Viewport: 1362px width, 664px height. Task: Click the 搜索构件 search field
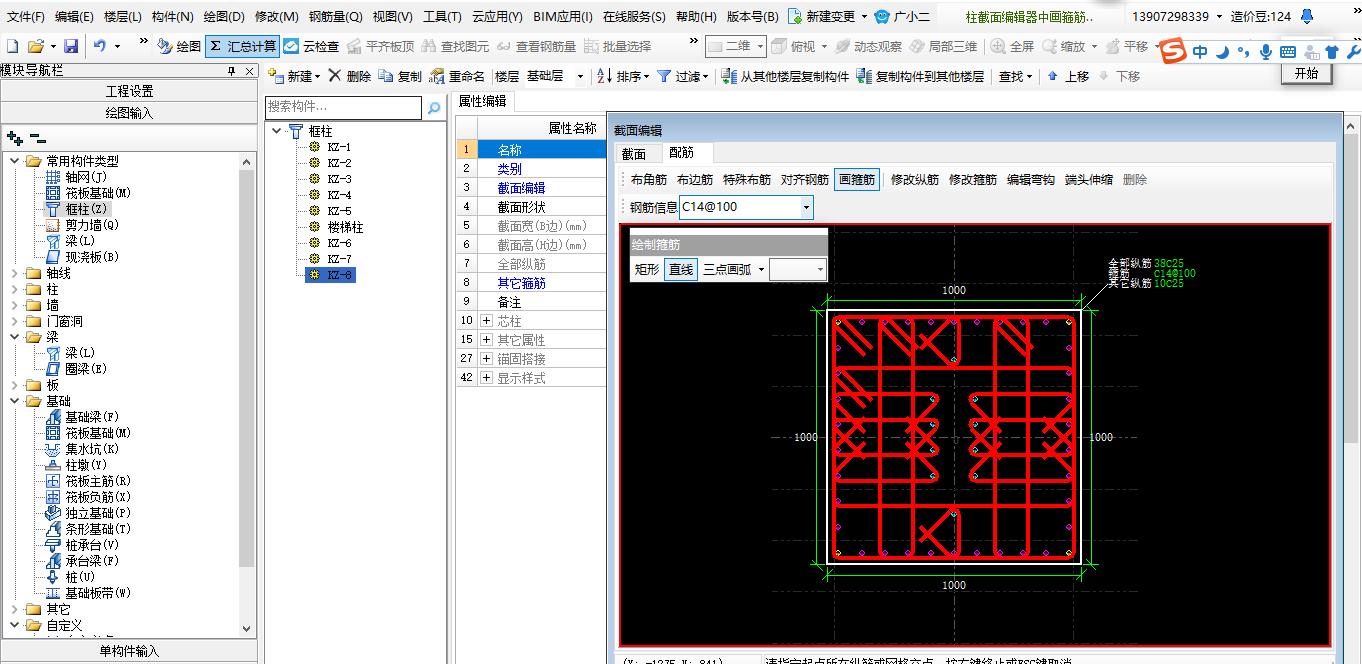click(344, 107)
